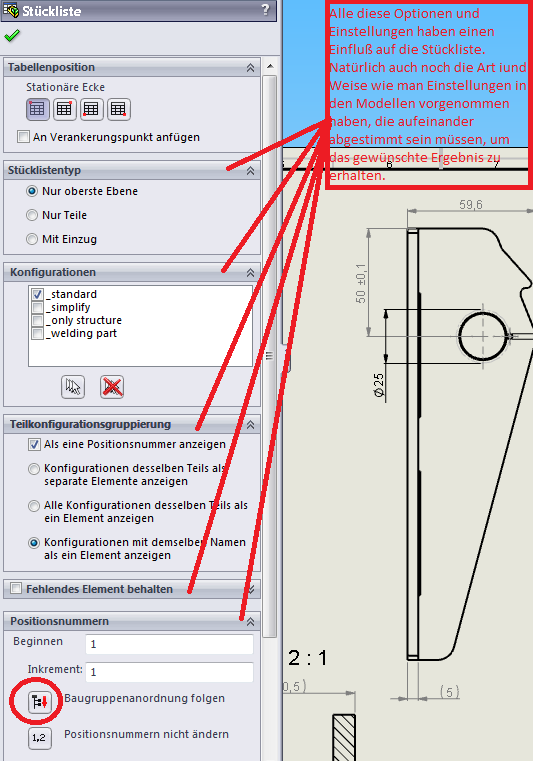
Task: Click the select all configurations icon
Action: click(73, 387)
